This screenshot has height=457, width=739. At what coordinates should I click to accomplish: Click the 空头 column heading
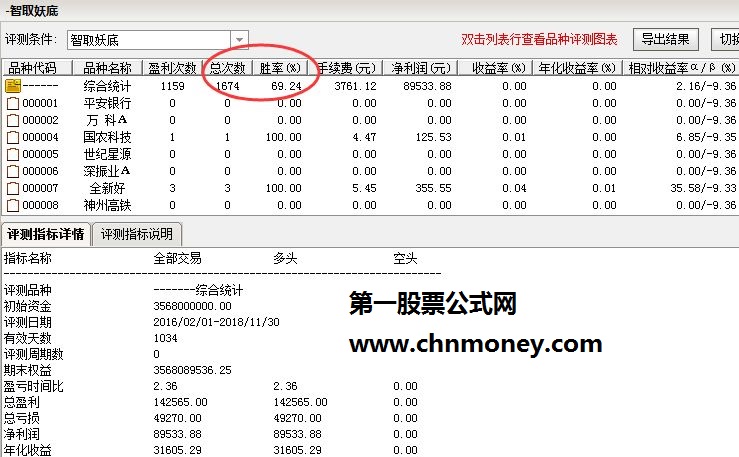point(405,258)
